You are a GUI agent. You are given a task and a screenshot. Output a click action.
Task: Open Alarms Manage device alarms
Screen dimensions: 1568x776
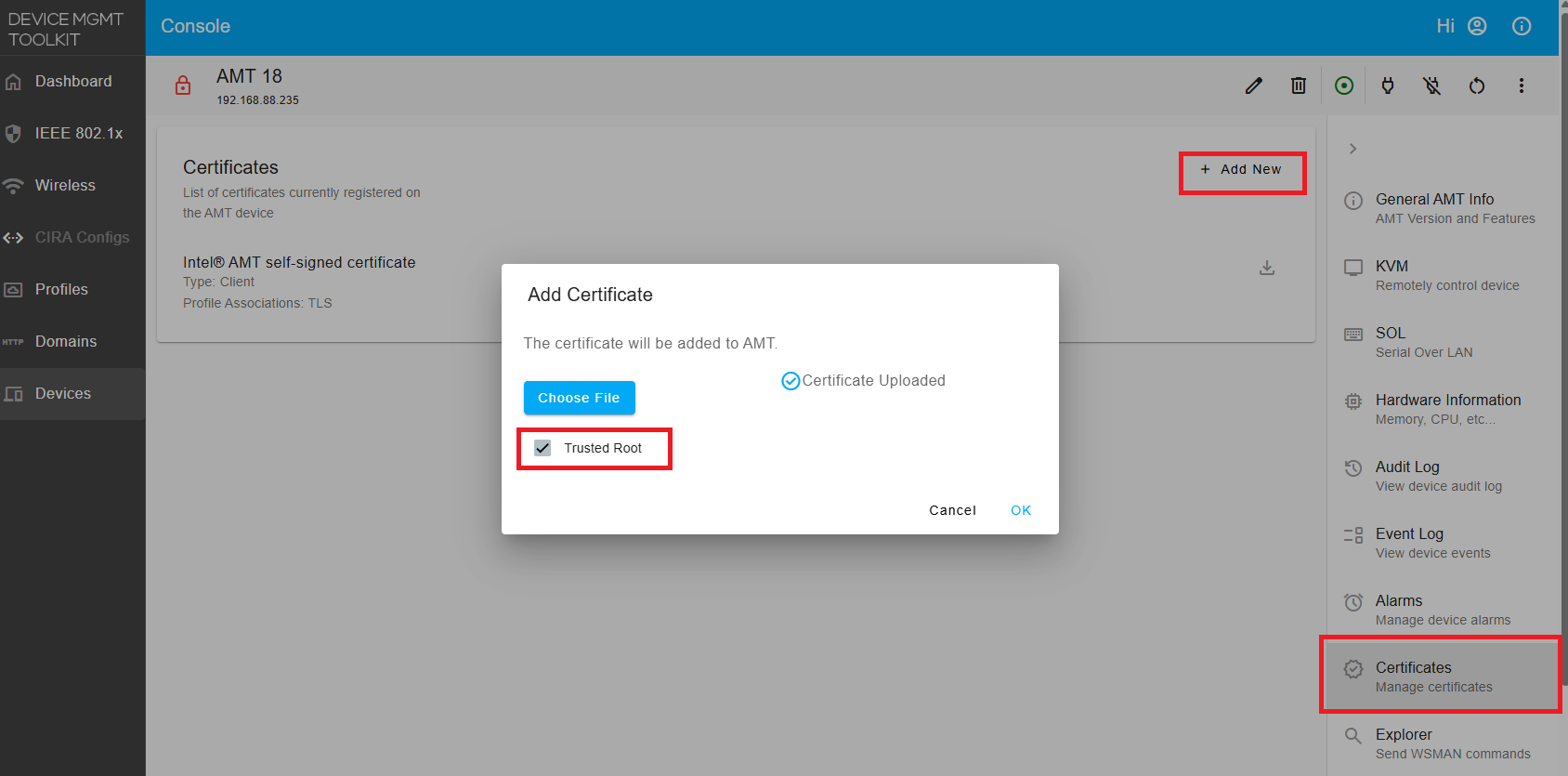(1444, 610)
